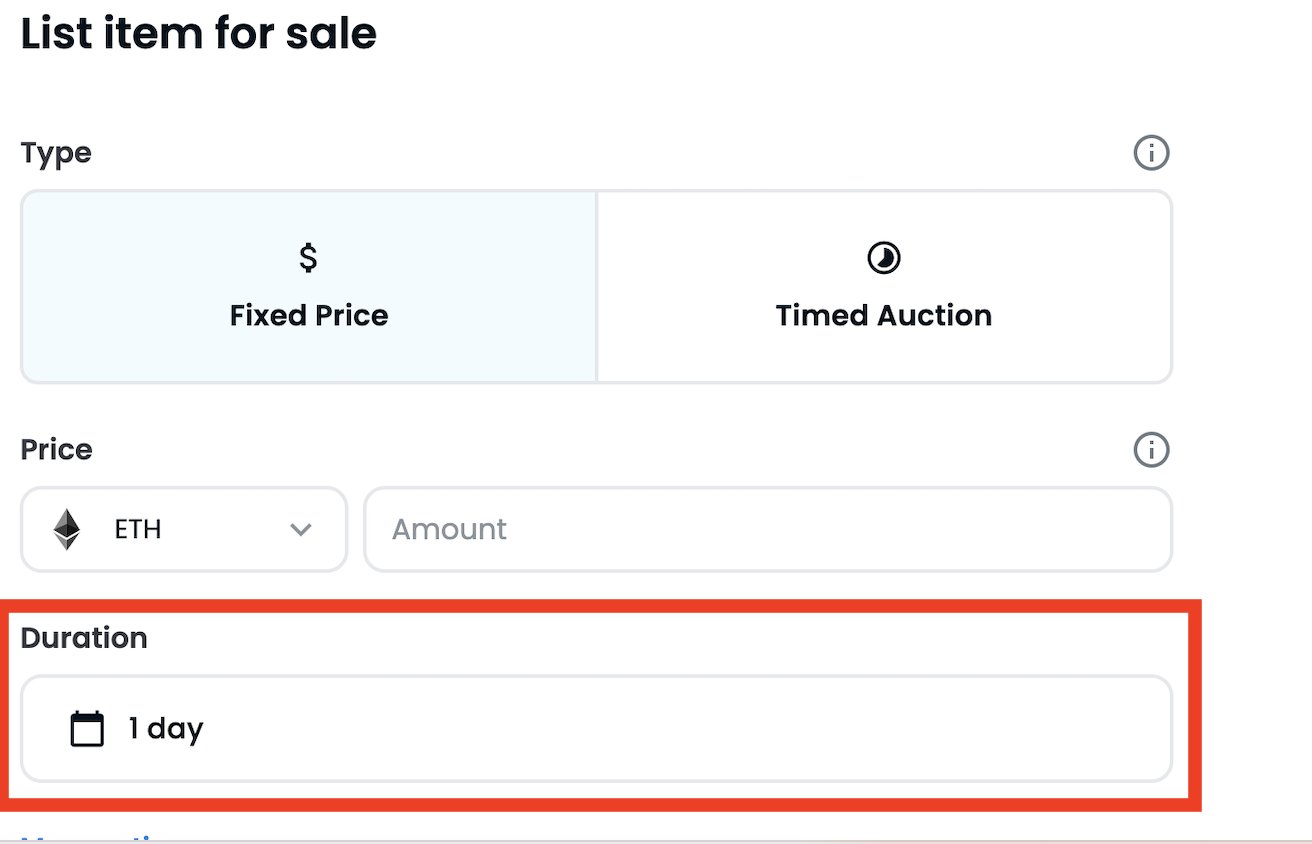
Task: Click the info icon beside Price
Action: [1151, 449]
